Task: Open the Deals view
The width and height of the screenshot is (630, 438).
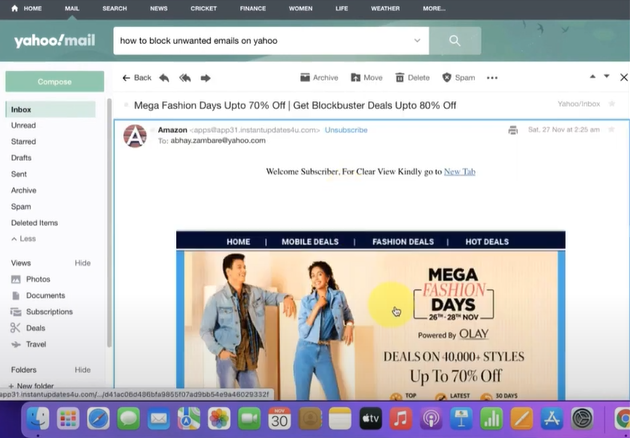Action: point(28,328)
